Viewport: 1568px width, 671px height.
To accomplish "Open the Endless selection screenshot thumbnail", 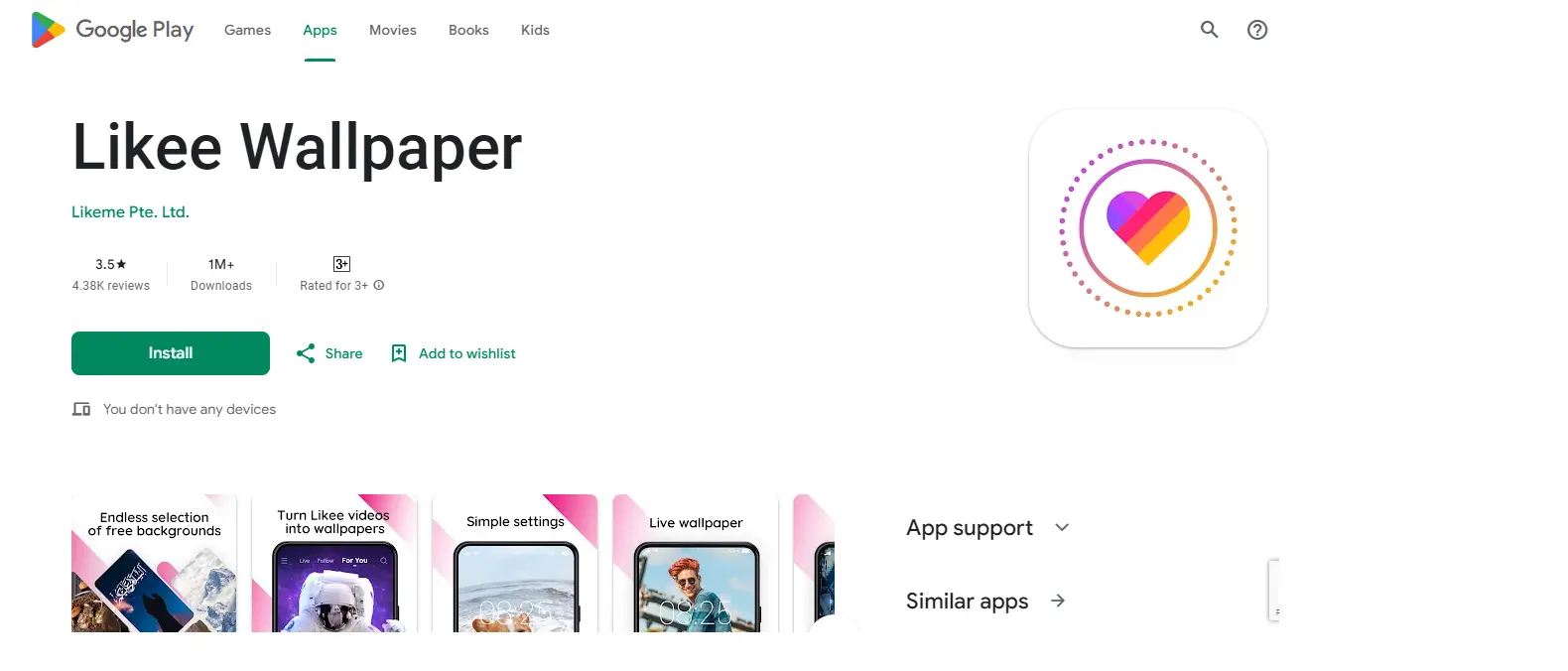I will click(x=154, y=563).
